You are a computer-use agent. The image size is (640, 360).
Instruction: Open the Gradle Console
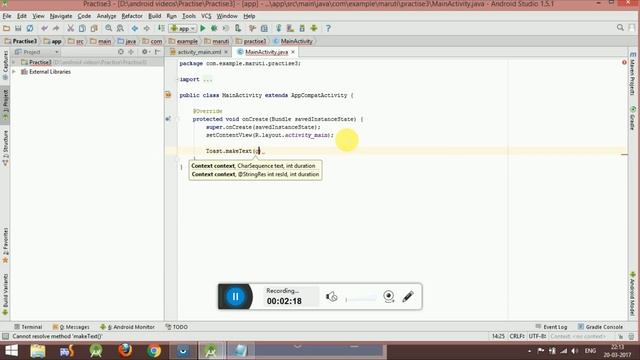600,327
